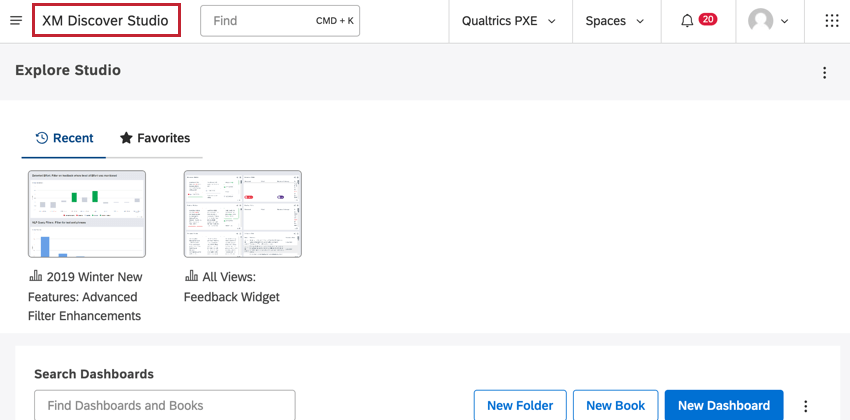Click the Find Dashboards and Books field

(164, 405)
